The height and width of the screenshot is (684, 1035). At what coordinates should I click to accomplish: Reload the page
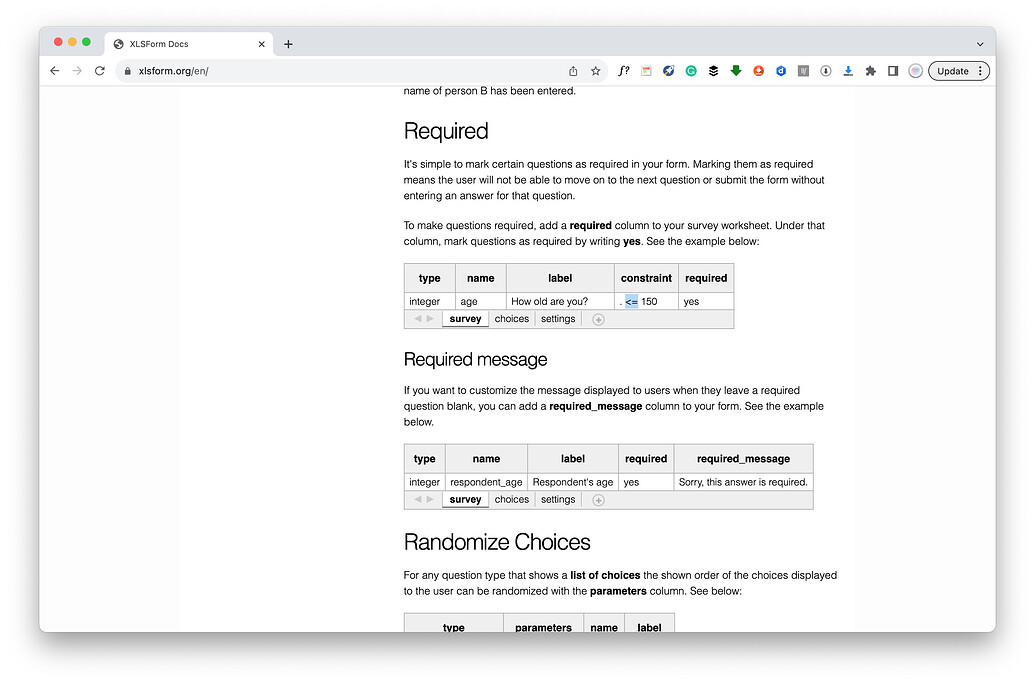(x=100, y=71)
